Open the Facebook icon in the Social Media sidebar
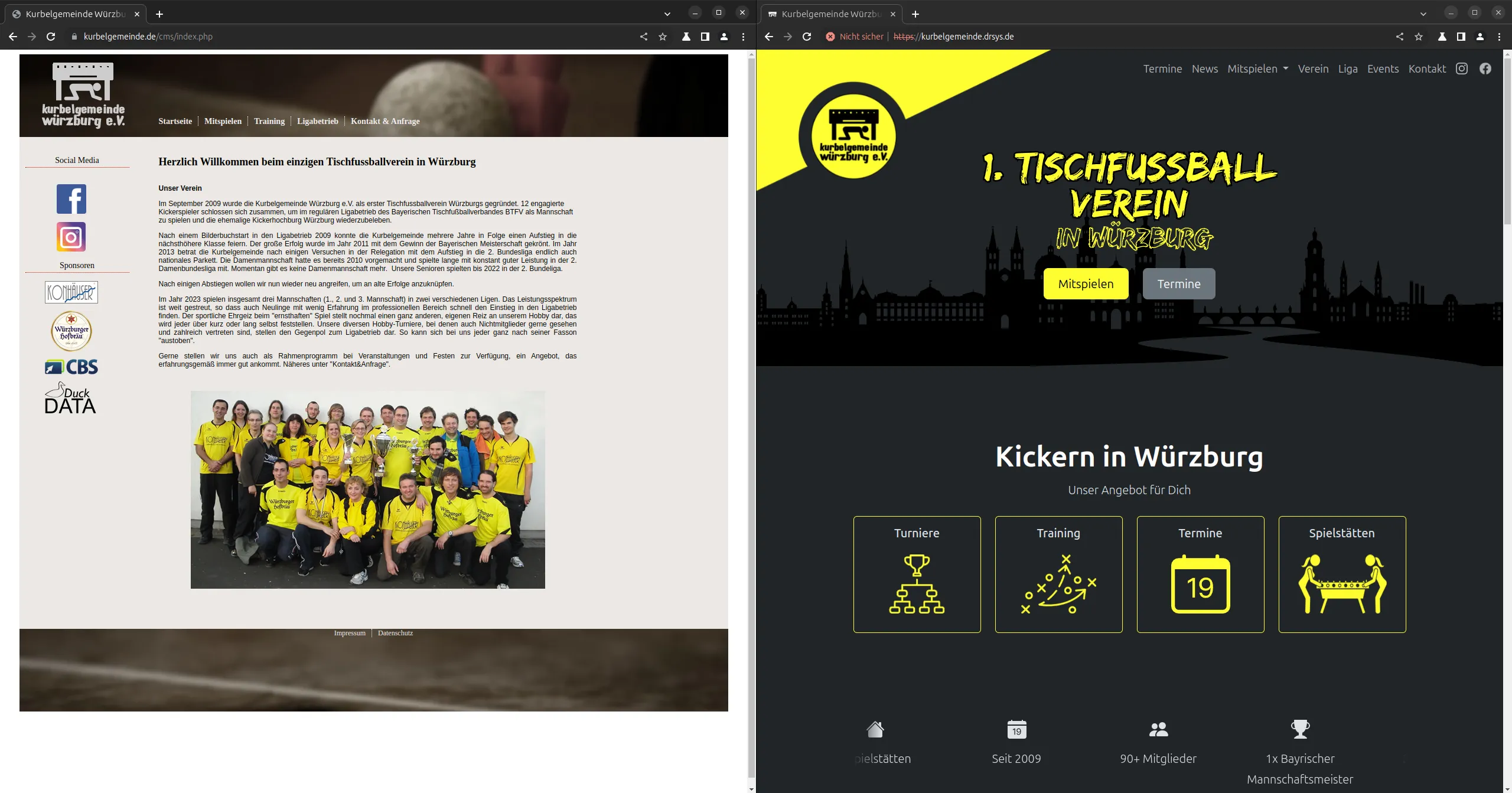Screen dimensions: 1512x793 [71, 199]
